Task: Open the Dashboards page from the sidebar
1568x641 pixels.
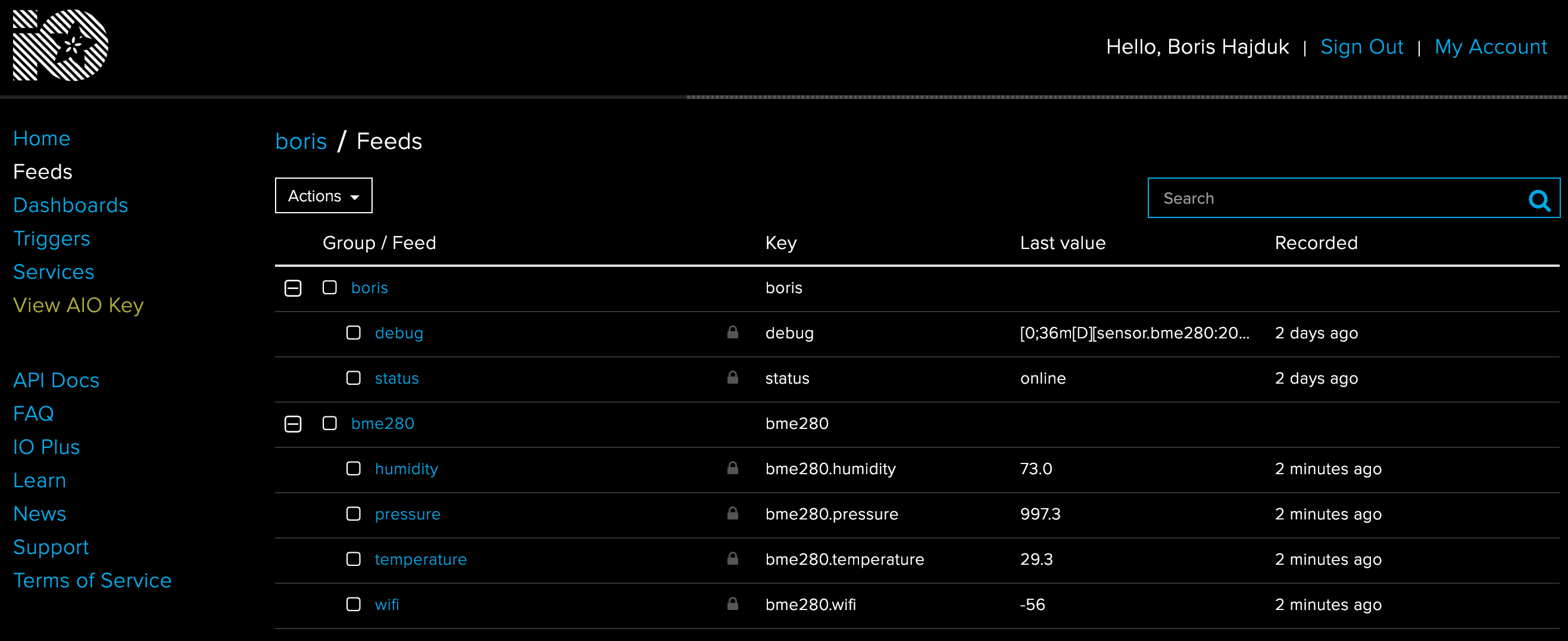Action: [71, 205]
